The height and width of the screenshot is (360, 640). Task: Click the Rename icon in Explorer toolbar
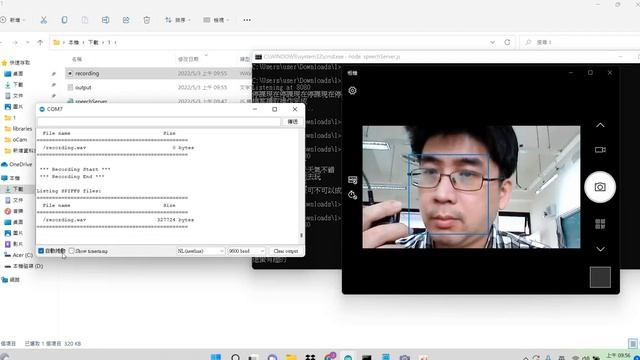click(x=105, y=20)
